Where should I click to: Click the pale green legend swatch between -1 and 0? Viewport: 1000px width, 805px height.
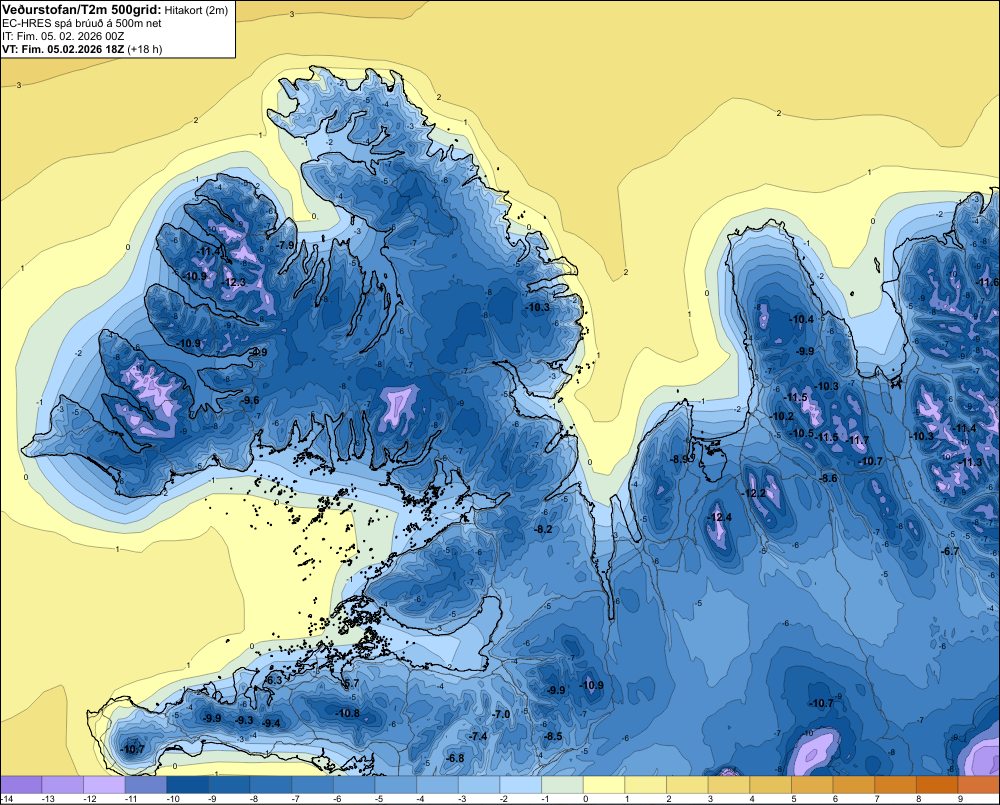point(562,784)
